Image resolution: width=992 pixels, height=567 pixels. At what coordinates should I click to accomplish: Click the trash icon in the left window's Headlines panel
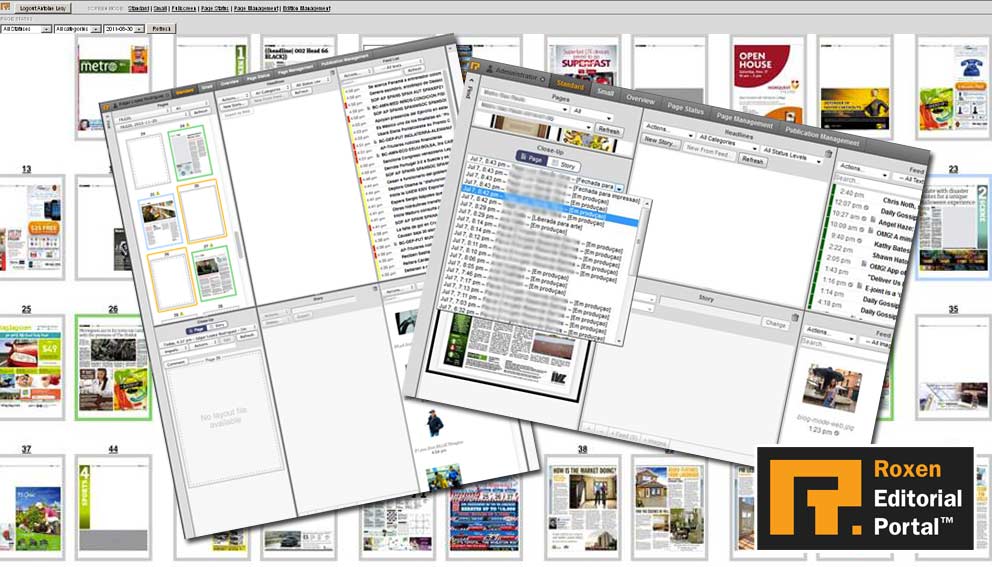pos(335,73)
